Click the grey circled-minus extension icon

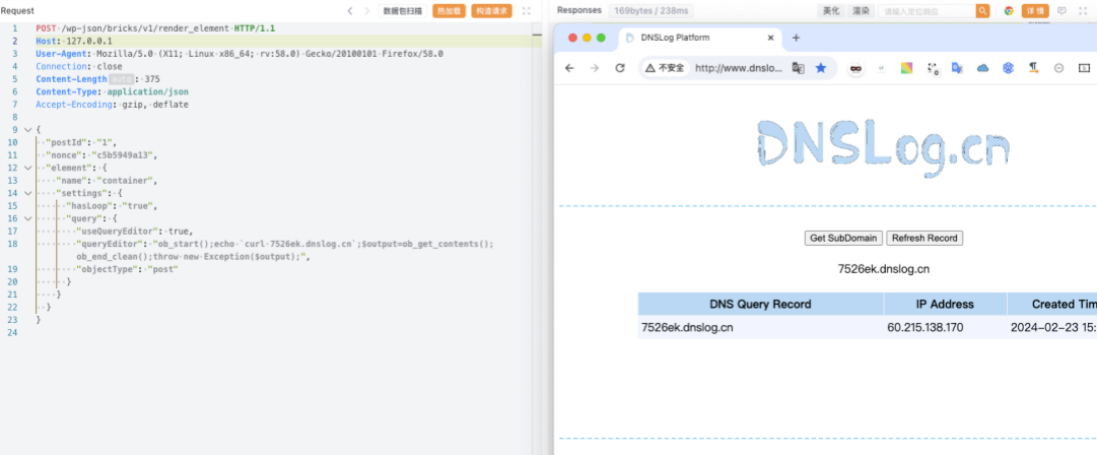(1059, 68)
